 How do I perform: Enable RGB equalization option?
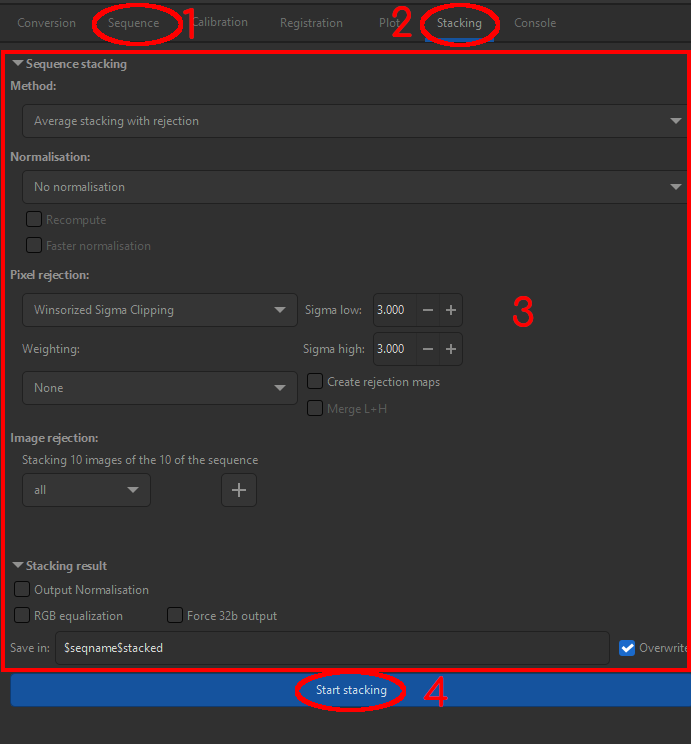pyautogui.click(x=22, y=616)
